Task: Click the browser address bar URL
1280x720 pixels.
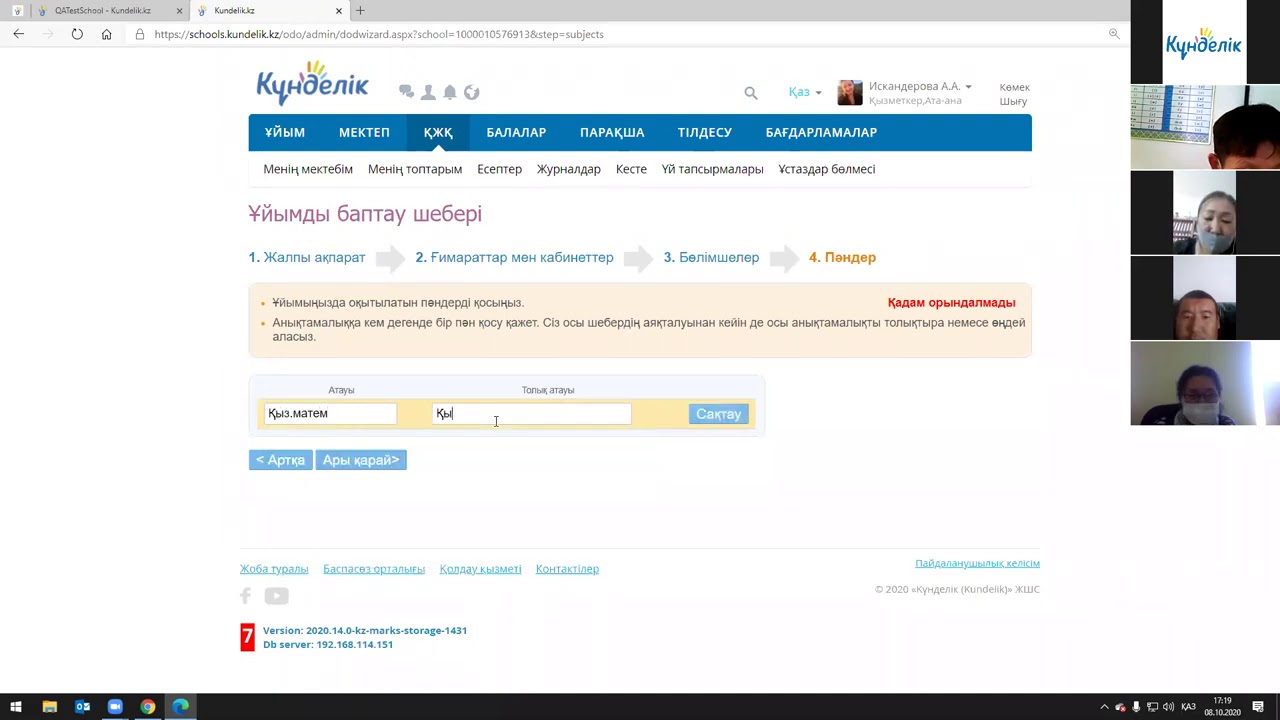Action: tap(379, 34)
